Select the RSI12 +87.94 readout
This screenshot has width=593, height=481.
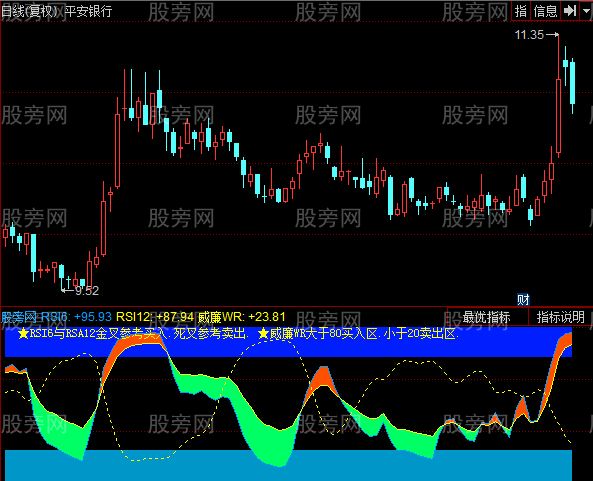click(154, 317)
